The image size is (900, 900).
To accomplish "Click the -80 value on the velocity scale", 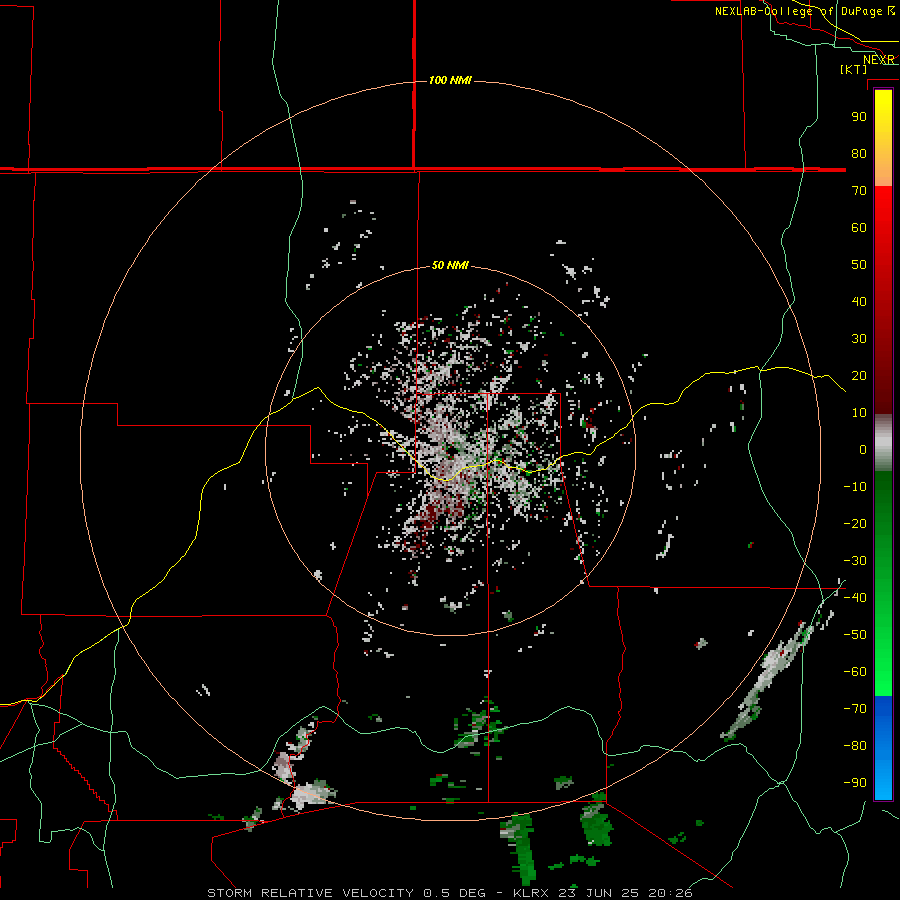I will click(x=855, y=746).
